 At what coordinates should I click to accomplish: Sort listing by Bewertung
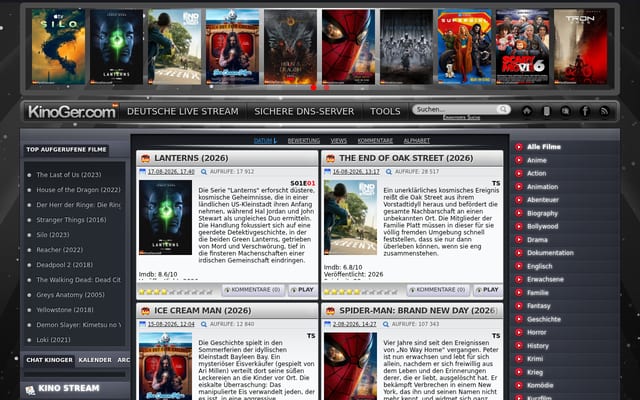coord(304,141)
